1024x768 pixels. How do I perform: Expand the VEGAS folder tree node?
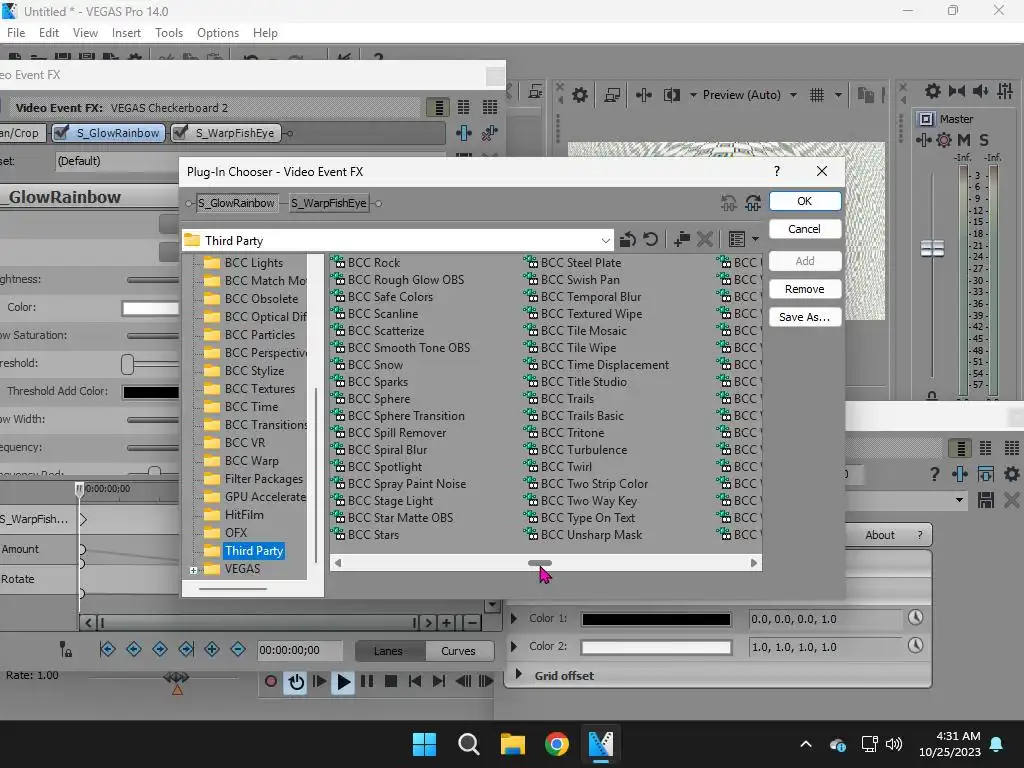pos(193,570)
